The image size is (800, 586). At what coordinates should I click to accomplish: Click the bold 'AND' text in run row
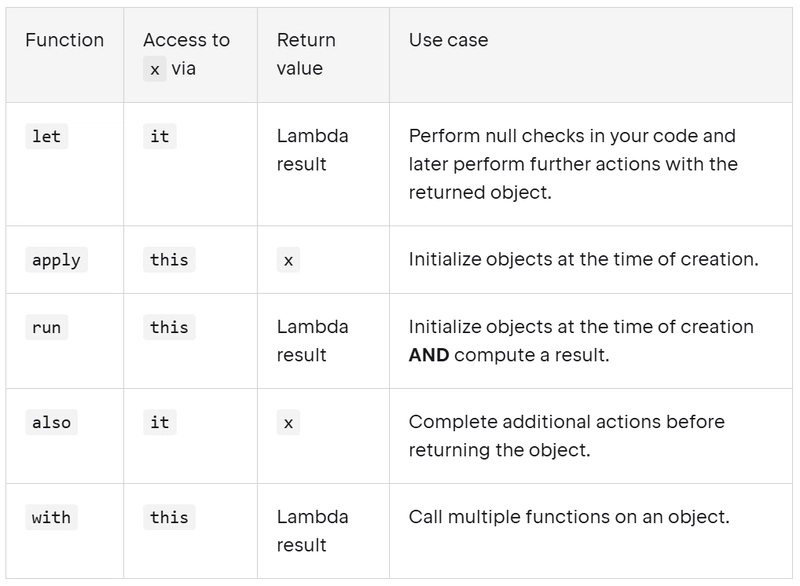point(429,355)
